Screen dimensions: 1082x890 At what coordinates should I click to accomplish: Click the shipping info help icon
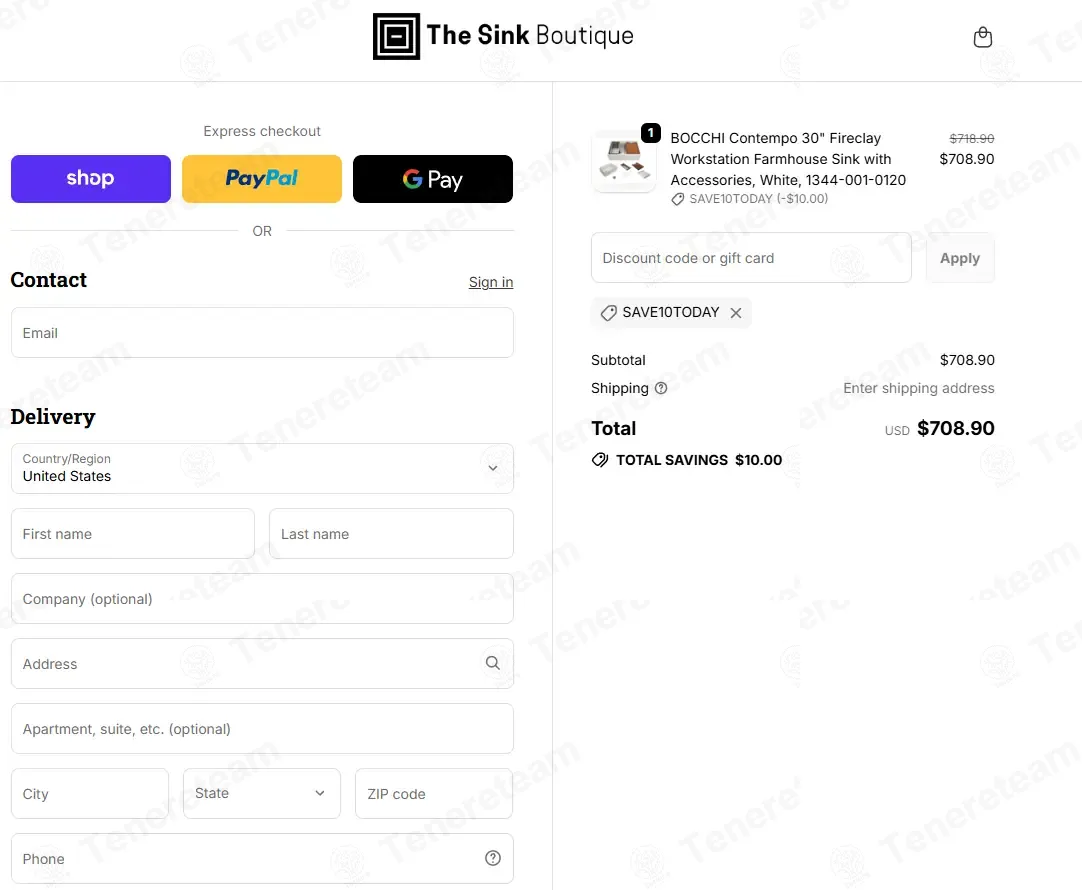tap(661, 388)
